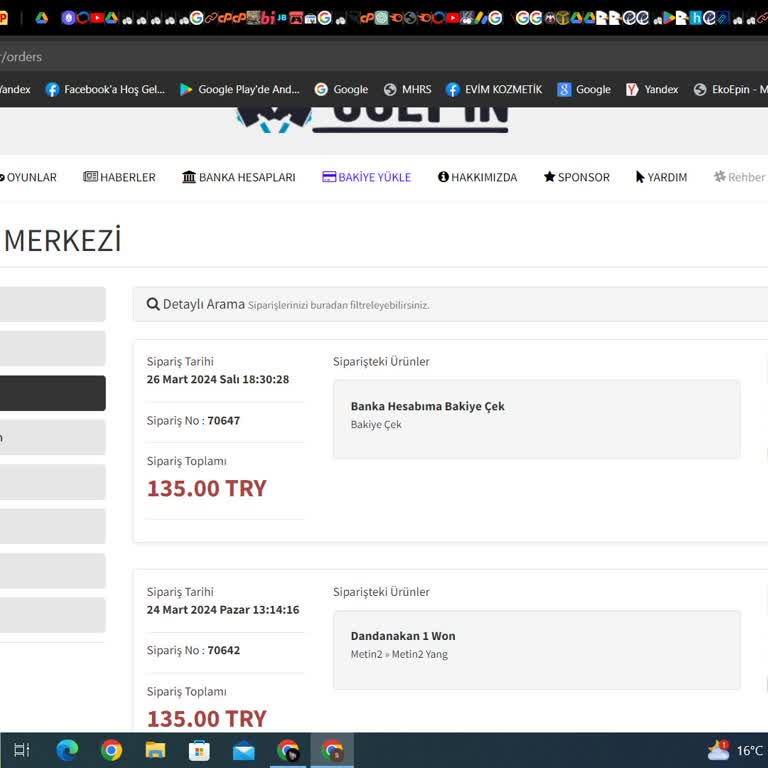Select order date 24 Mart 2024 Pazar 13:14:16
The image size is (768, 768).
[223, 610]
